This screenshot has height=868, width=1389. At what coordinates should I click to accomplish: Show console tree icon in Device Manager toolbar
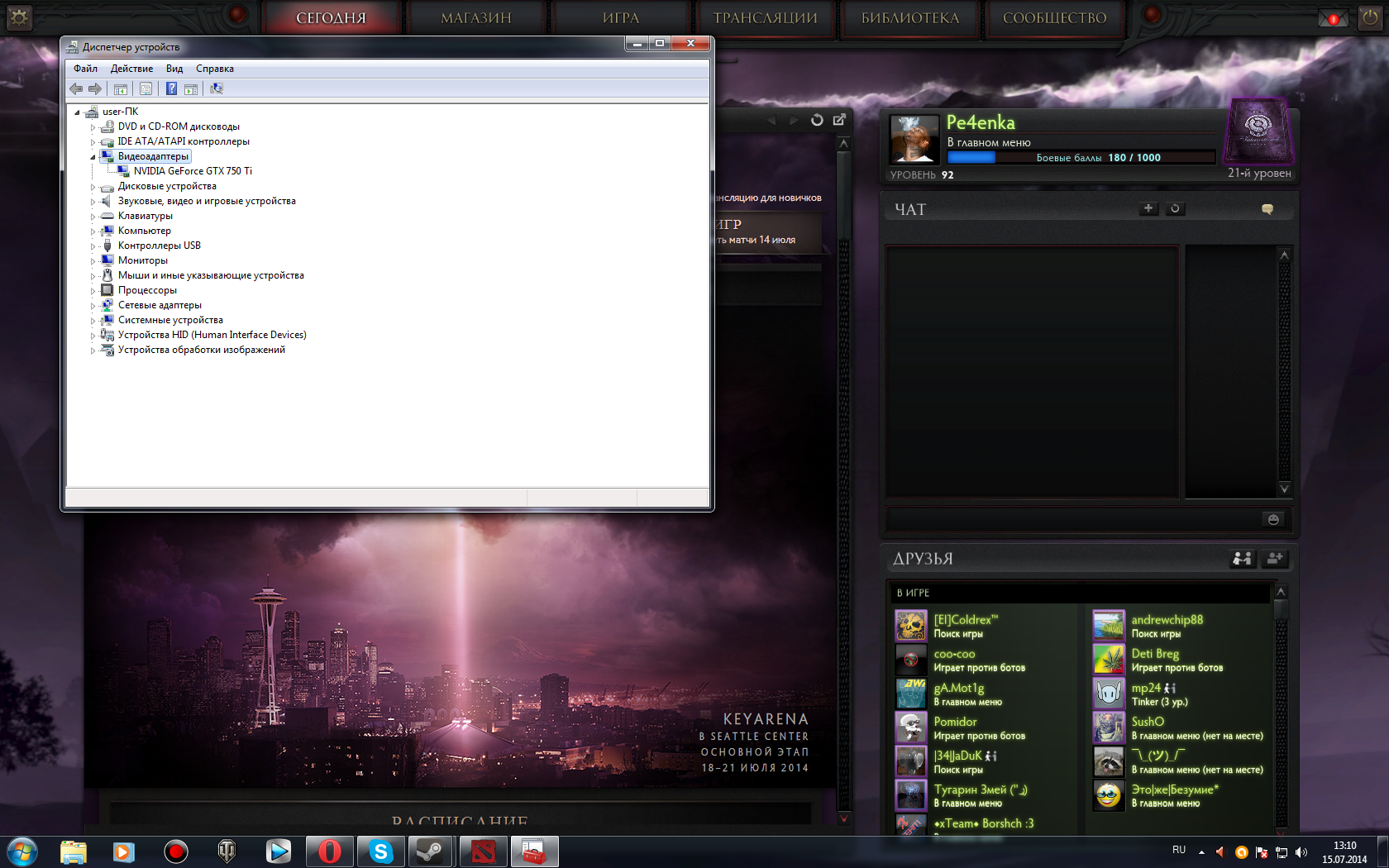[121, 88]
